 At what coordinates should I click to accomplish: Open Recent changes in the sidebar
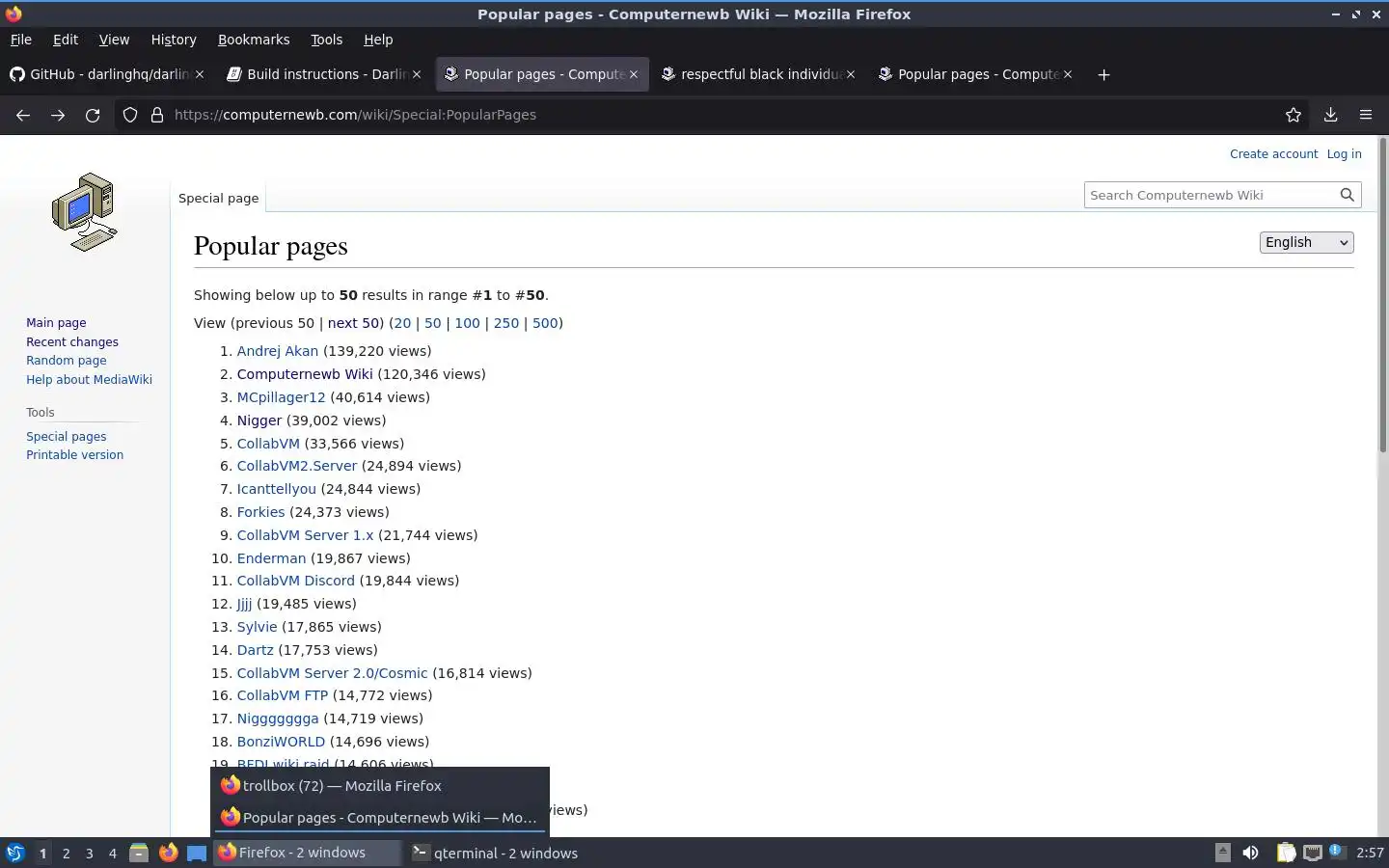pyautogui.click(x=72, y=342)
